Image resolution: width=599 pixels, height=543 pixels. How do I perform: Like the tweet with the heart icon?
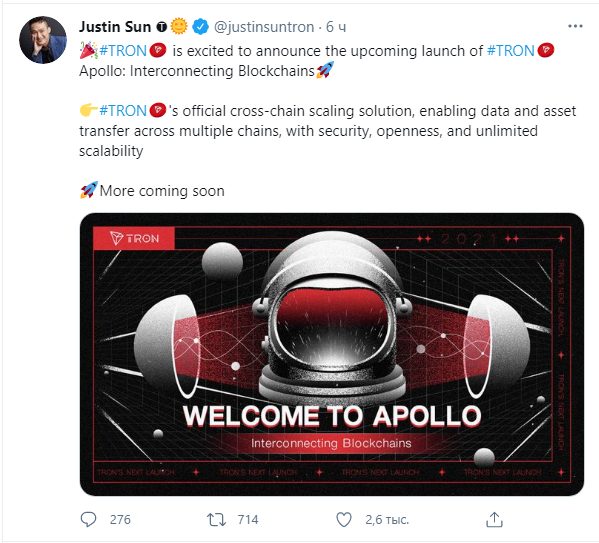344,520
